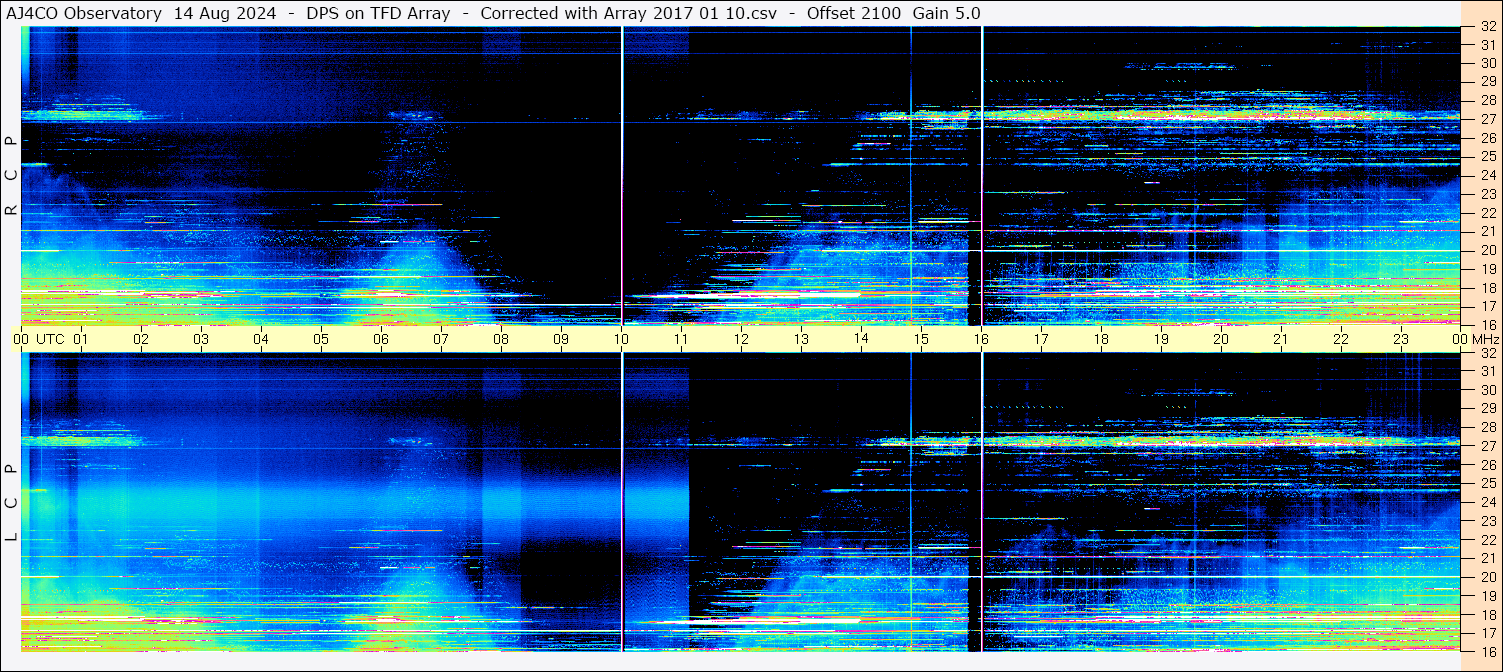1503x672 pixels.
Task: Click the "24" MHz label of LCP panel
Action: tap(1488, 502)
